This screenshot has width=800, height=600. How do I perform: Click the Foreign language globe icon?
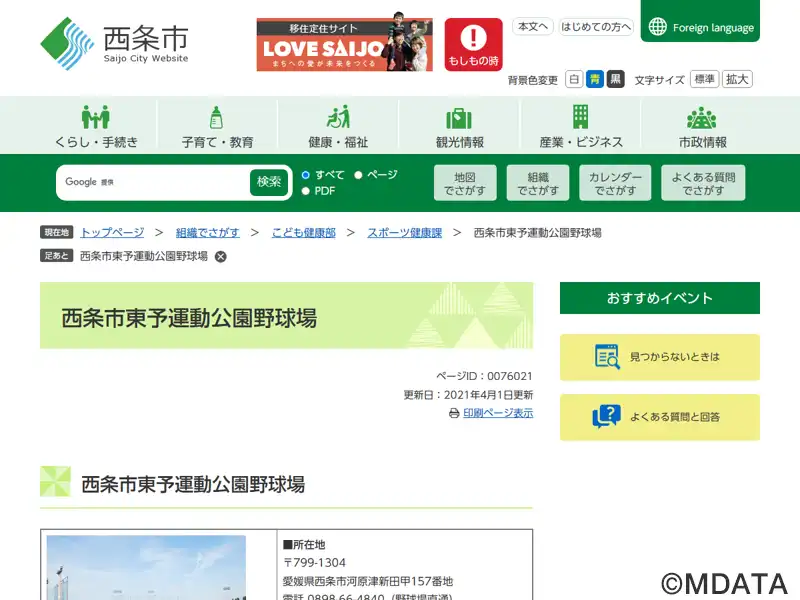click(x=657, y=27)
